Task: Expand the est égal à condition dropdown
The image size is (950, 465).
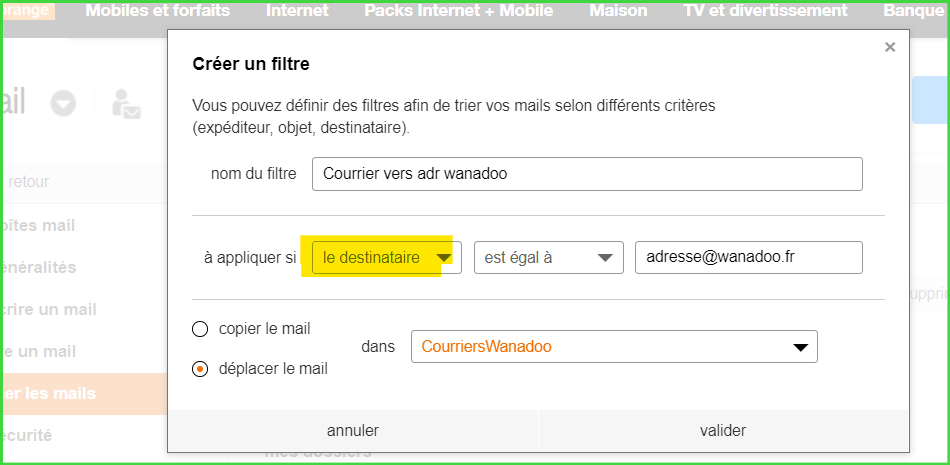Action: (548, 258)
